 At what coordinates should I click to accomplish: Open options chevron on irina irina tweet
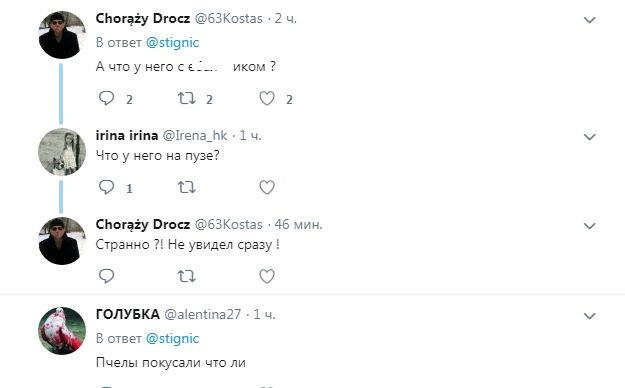point(590,137)
